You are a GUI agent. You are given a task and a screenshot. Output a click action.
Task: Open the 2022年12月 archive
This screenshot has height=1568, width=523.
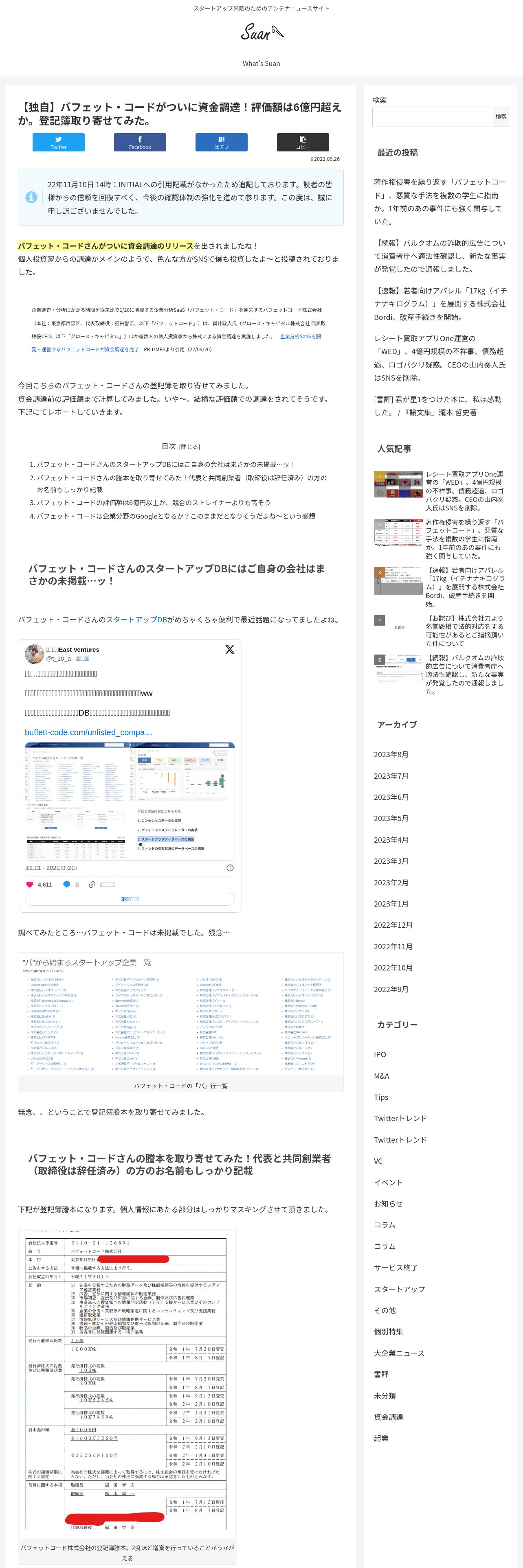click(x=393, y=925)
